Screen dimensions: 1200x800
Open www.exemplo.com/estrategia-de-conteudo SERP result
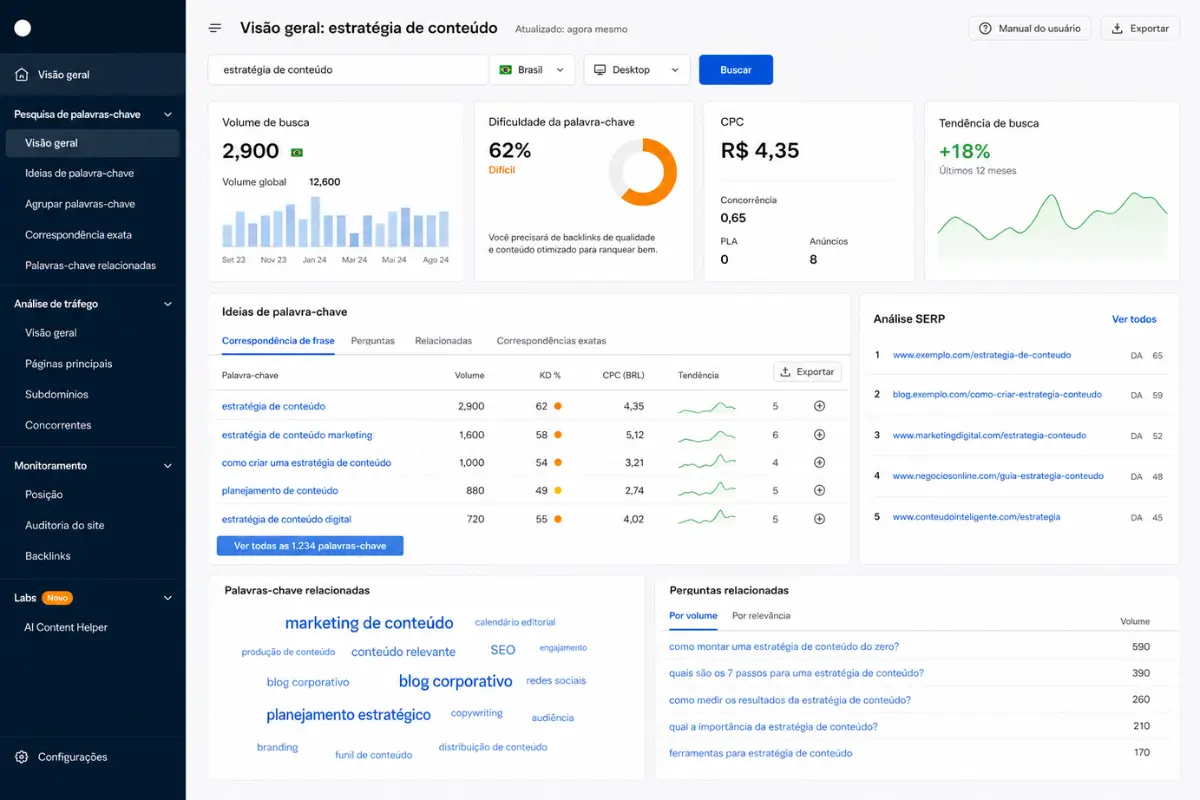tap(982, 355)
